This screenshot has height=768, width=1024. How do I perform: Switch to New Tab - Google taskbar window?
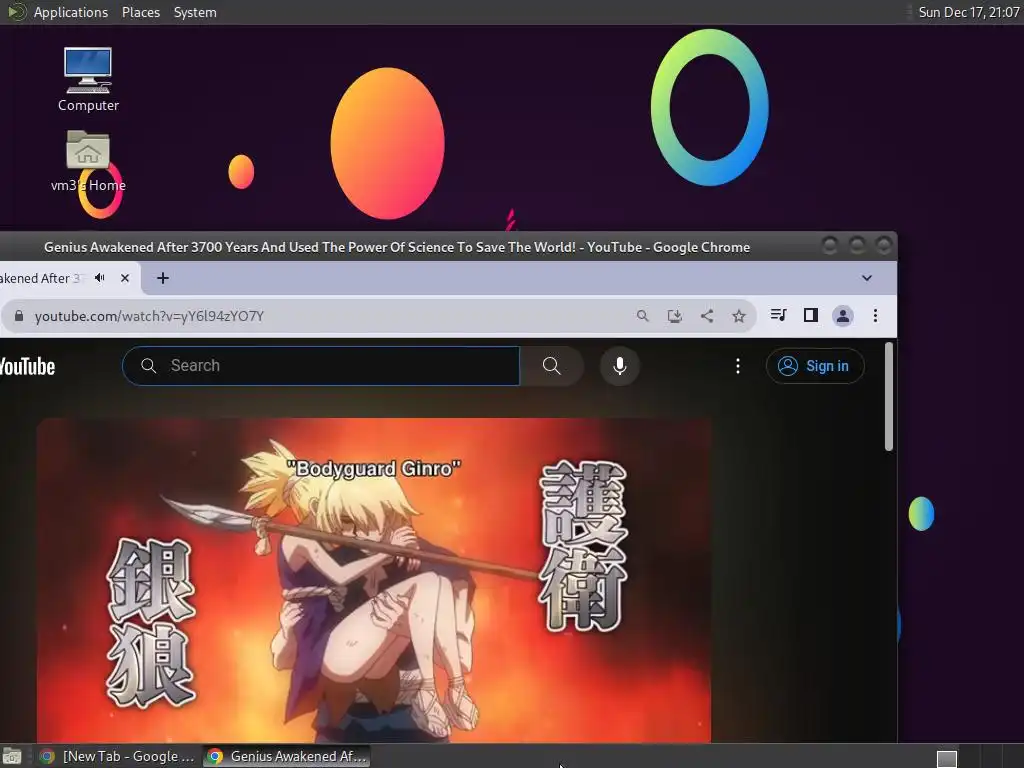118,756
